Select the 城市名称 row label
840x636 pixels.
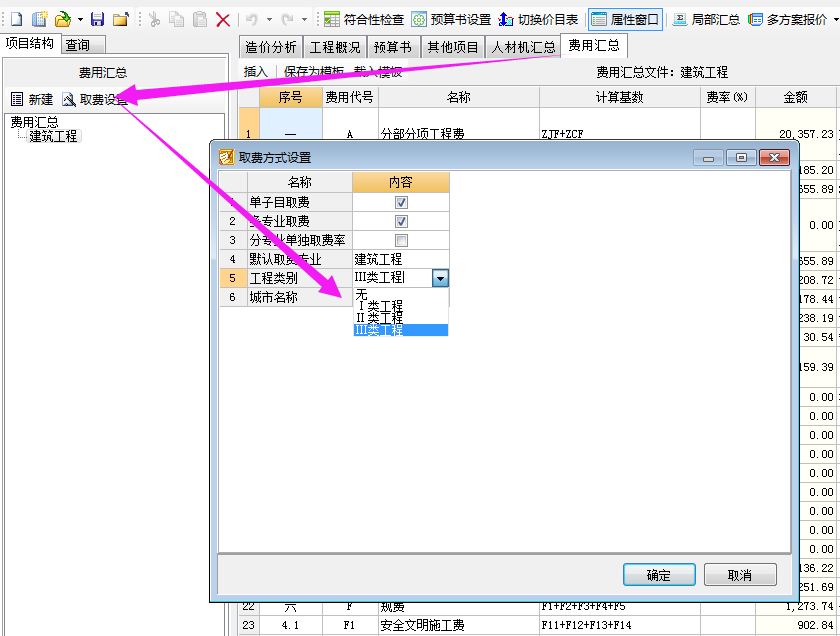pos(299,297)
